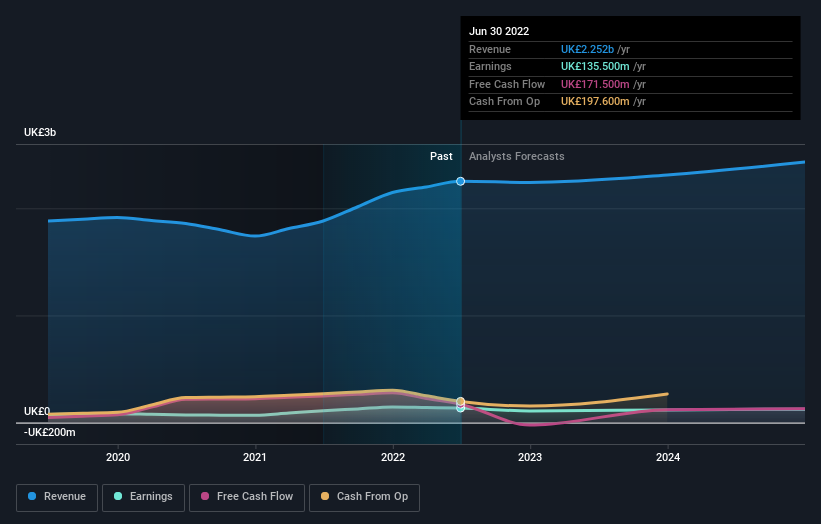821x524 pixels.
Task: Click the UK£2.252b revenue value
Action: (x=587, y=49)
